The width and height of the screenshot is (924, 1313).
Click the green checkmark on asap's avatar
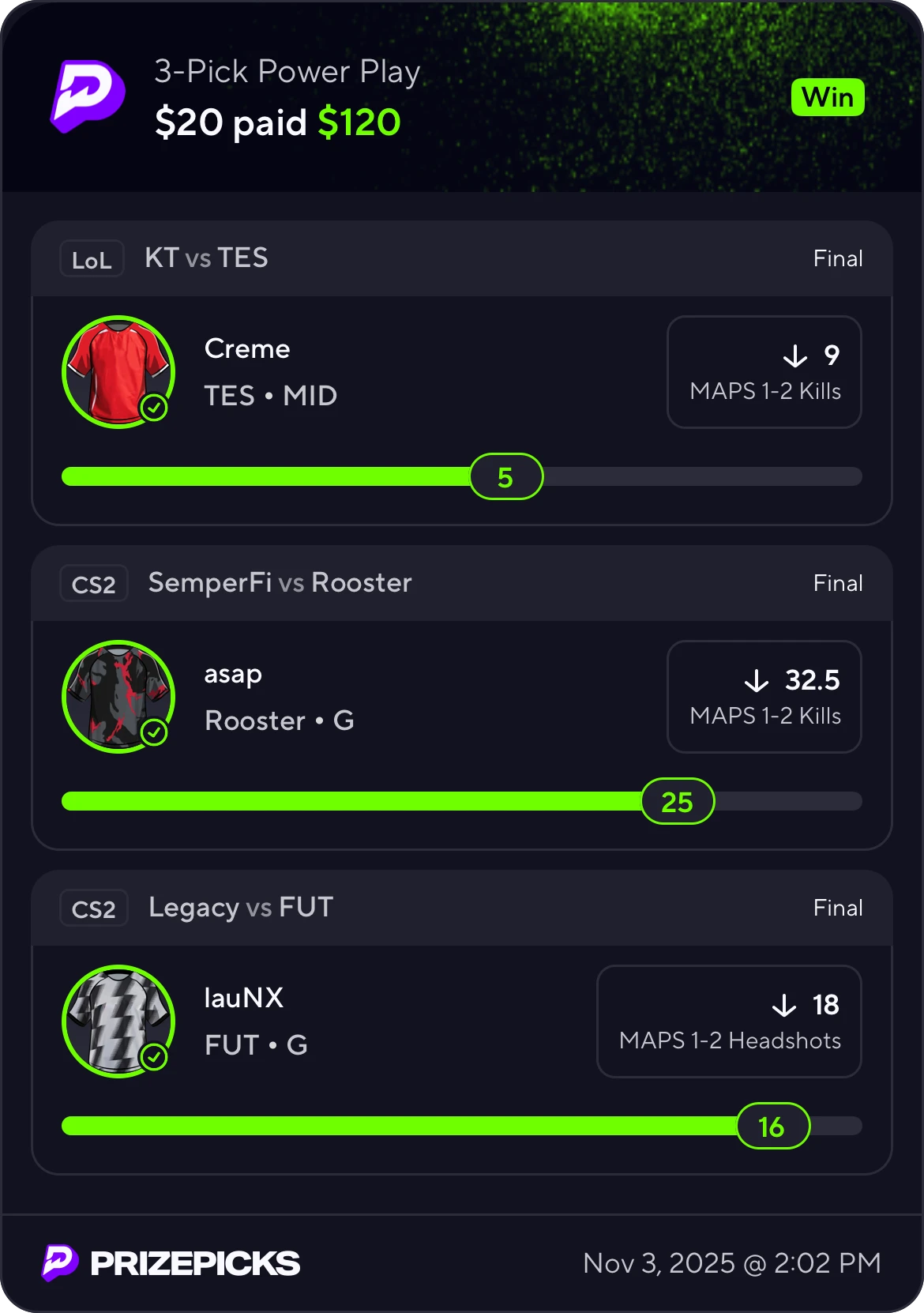pos(154,732)
